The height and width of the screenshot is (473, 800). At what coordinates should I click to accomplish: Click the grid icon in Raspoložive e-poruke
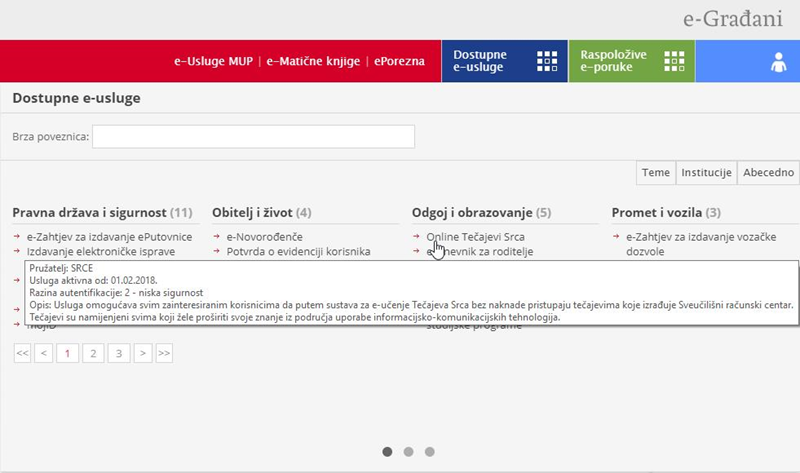pos(675,61)
